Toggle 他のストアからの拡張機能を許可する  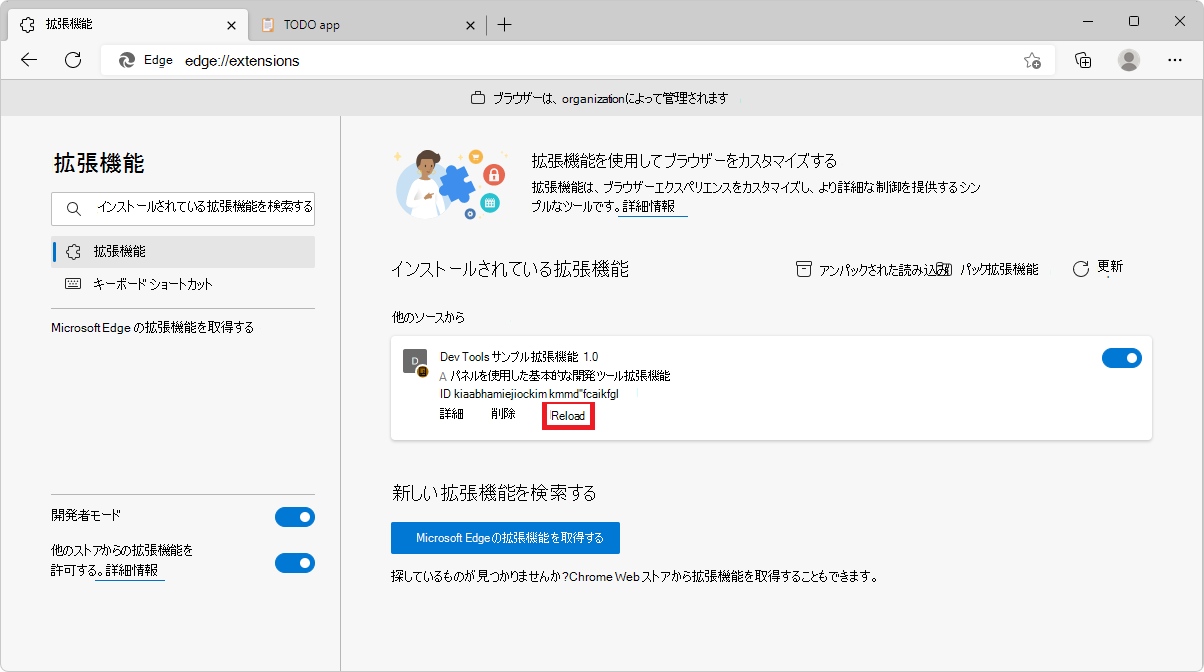coord(295,563)
